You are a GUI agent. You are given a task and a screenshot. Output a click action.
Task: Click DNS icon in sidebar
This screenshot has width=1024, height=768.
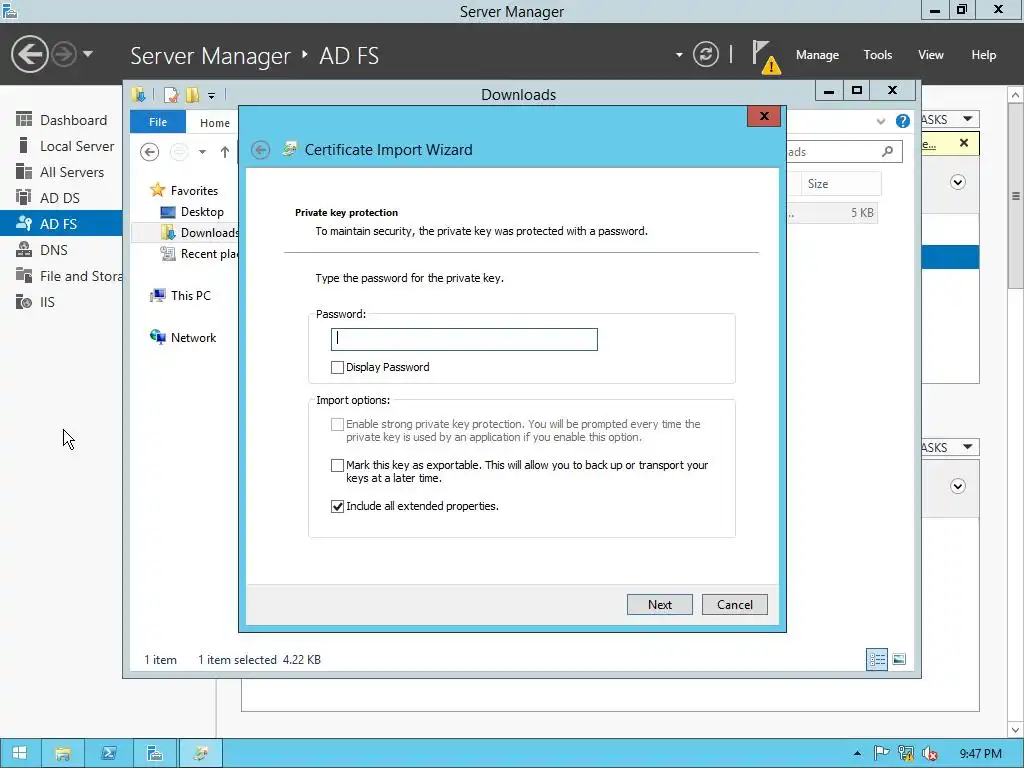[x=24, y=249]
